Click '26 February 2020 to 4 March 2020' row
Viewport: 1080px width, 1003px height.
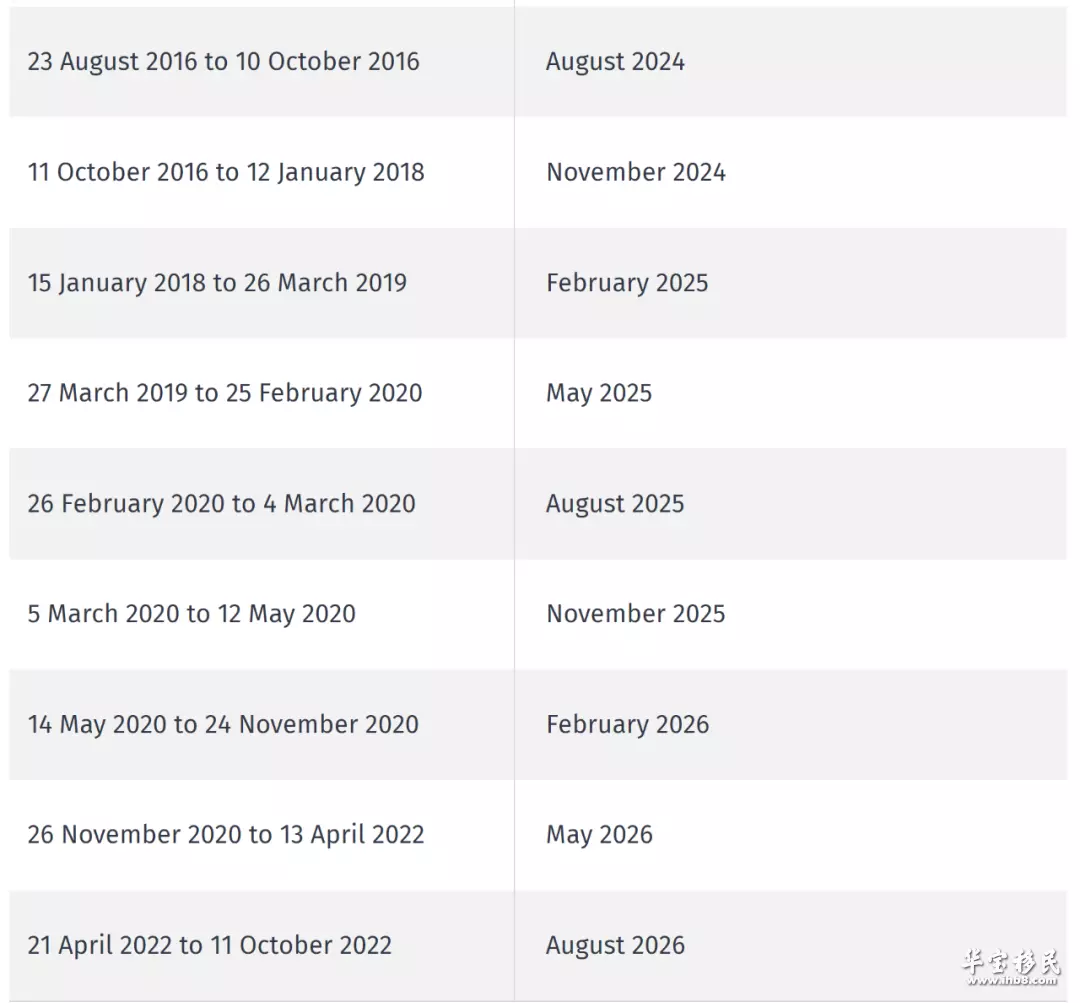pyautogui.click(x=538, y=504)
